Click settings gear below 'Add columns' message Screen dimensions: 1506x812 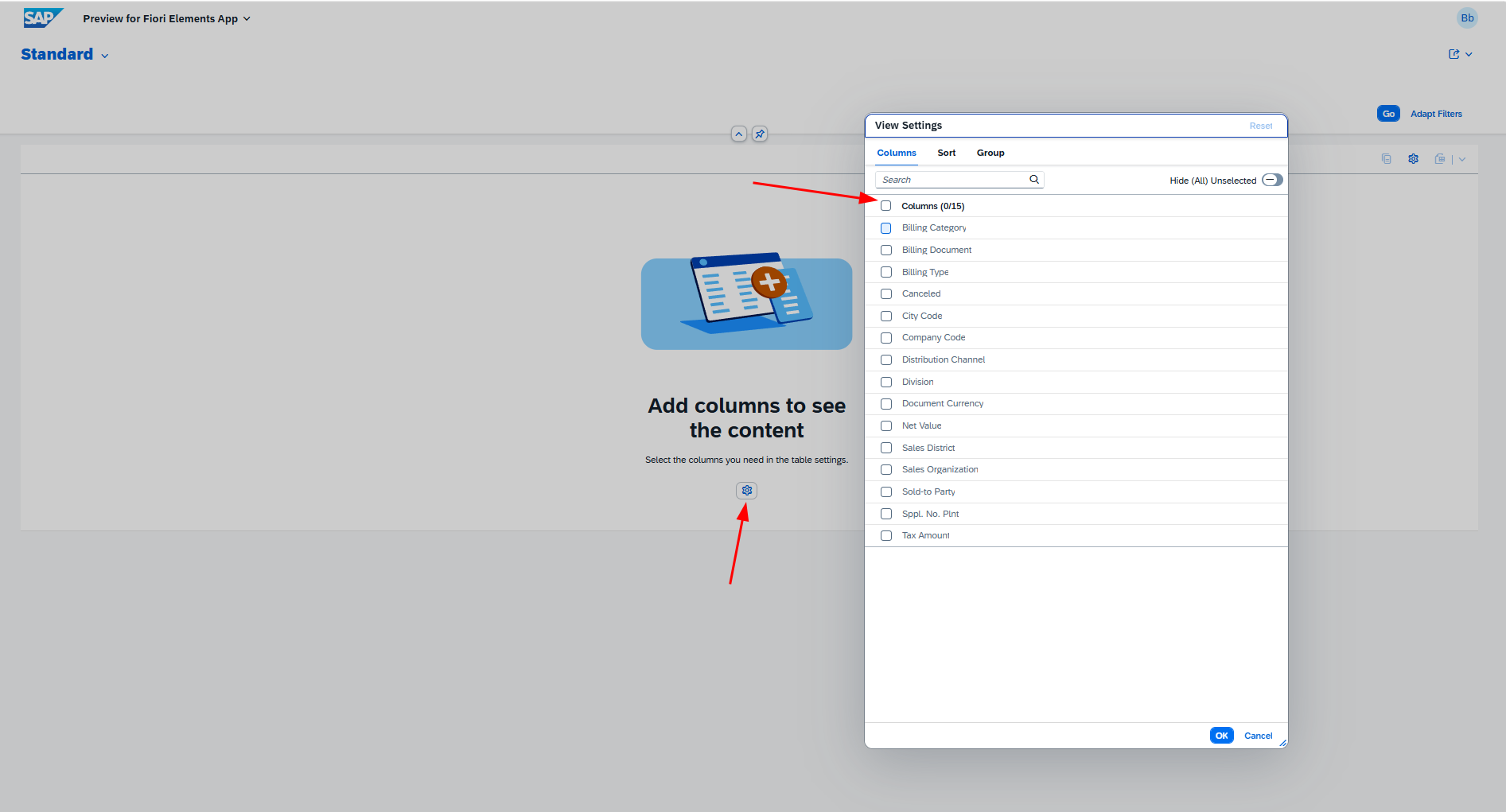point(747,491)
